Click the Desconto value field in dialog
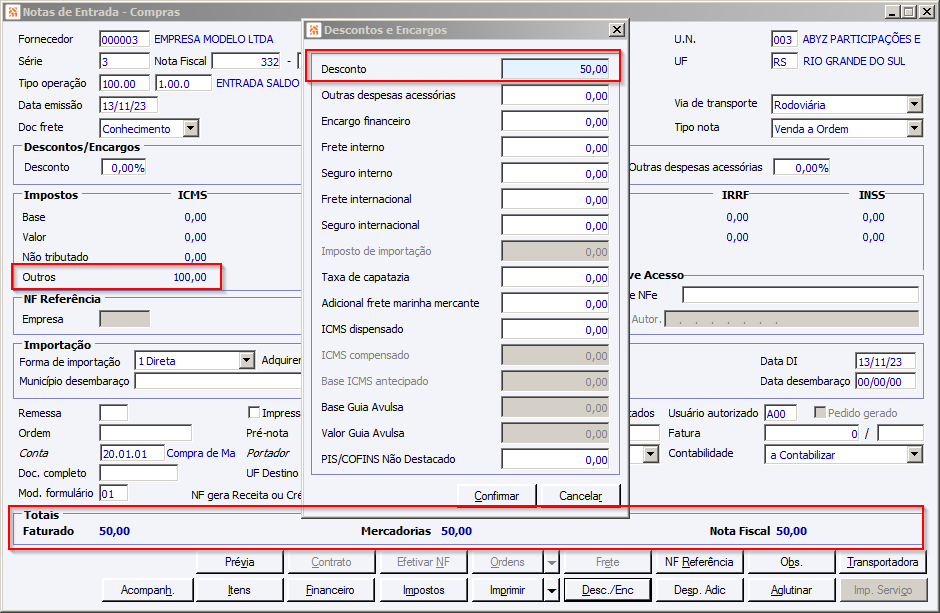 click(x=556, y=69)
